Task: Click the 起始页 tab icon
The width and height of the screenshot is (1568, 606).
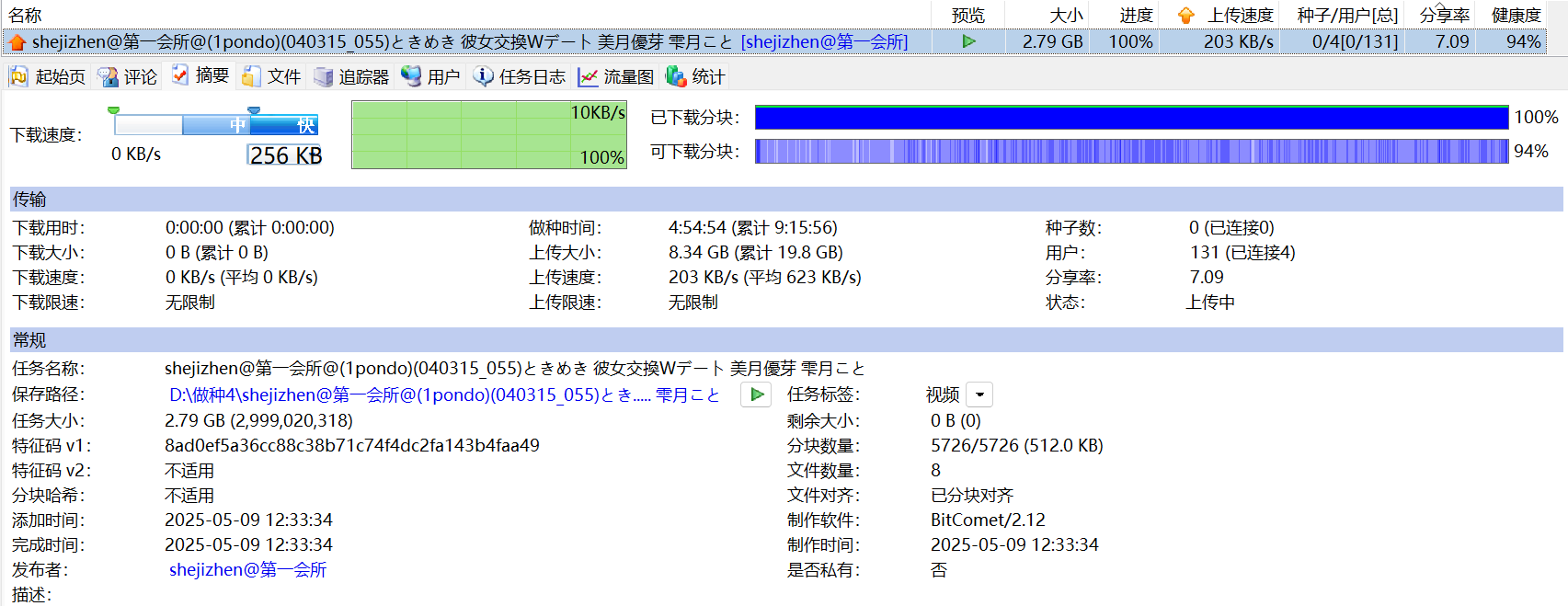Action: pyautogui.click(x=19, y=76)
